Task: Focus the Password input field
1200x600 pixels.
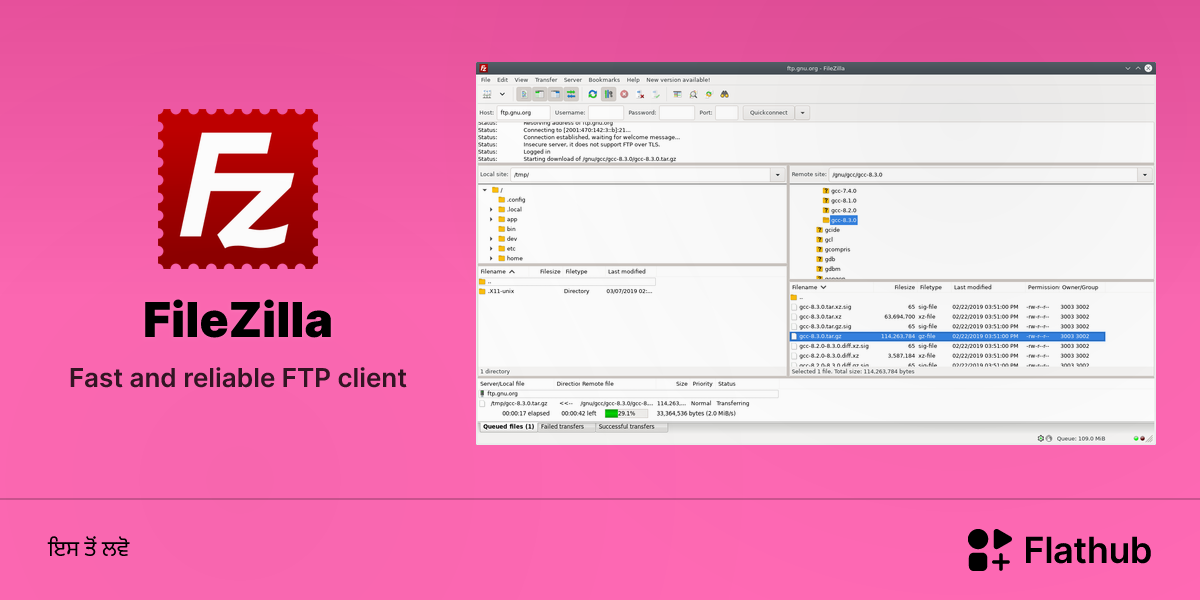Action: coord(677,113)
